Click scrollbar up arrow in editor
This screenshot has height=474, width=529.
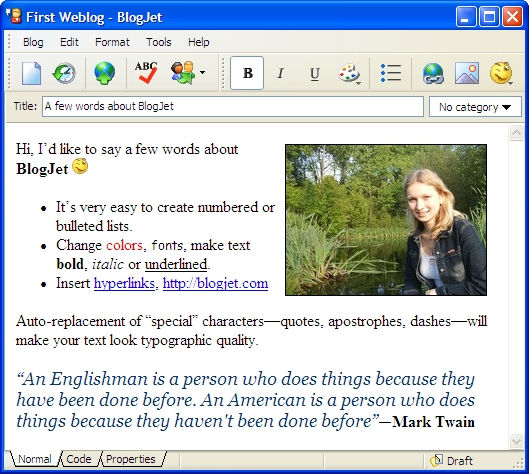tap(516, 133)
